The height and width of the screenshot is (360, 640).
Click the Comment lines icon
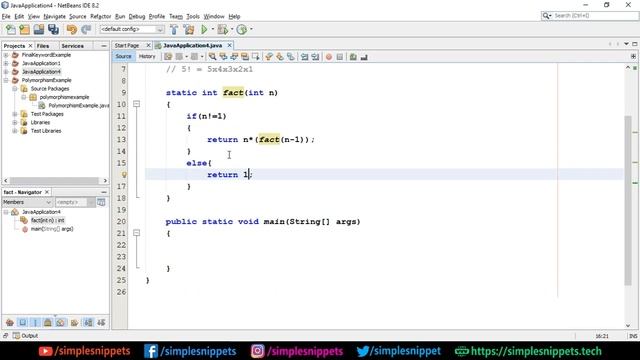(x=353, y=57)
